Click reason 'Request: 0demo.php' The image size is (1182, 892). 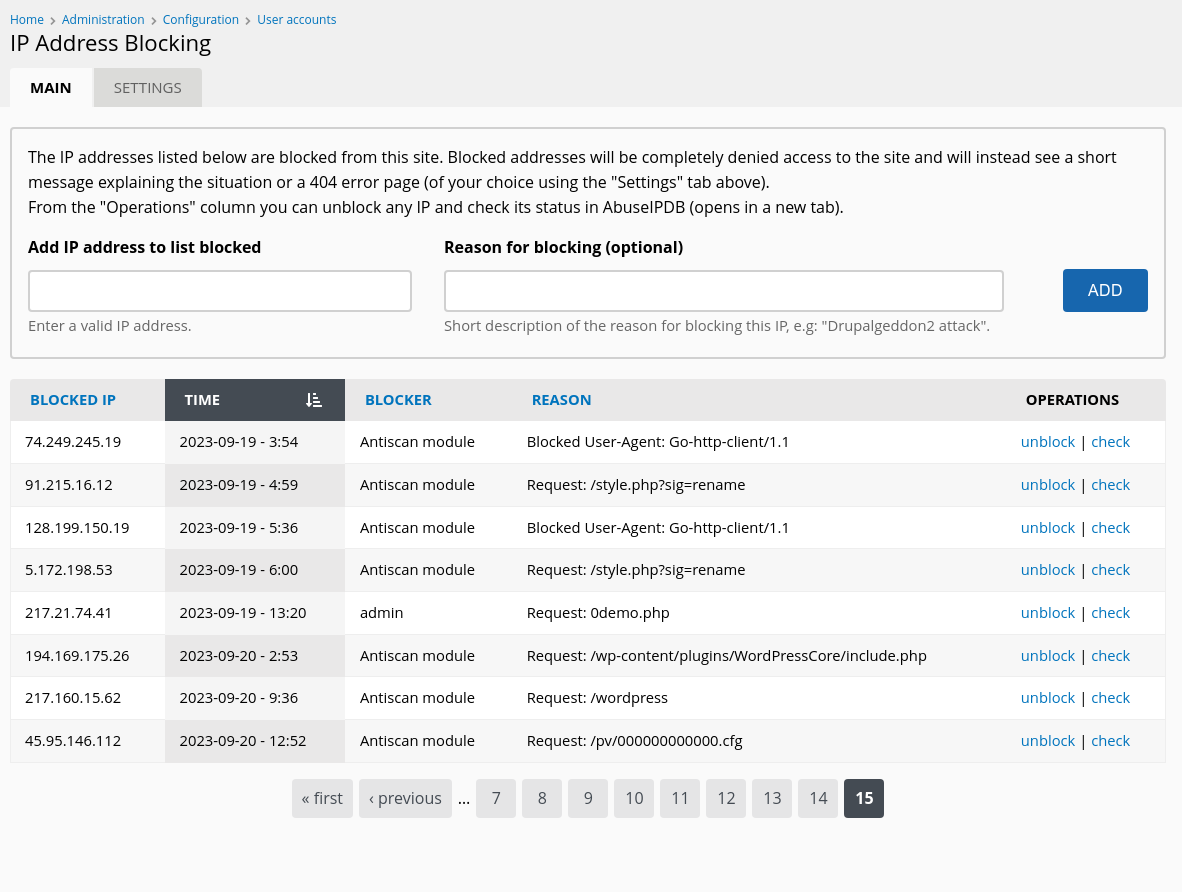click(x=598, y=613)
